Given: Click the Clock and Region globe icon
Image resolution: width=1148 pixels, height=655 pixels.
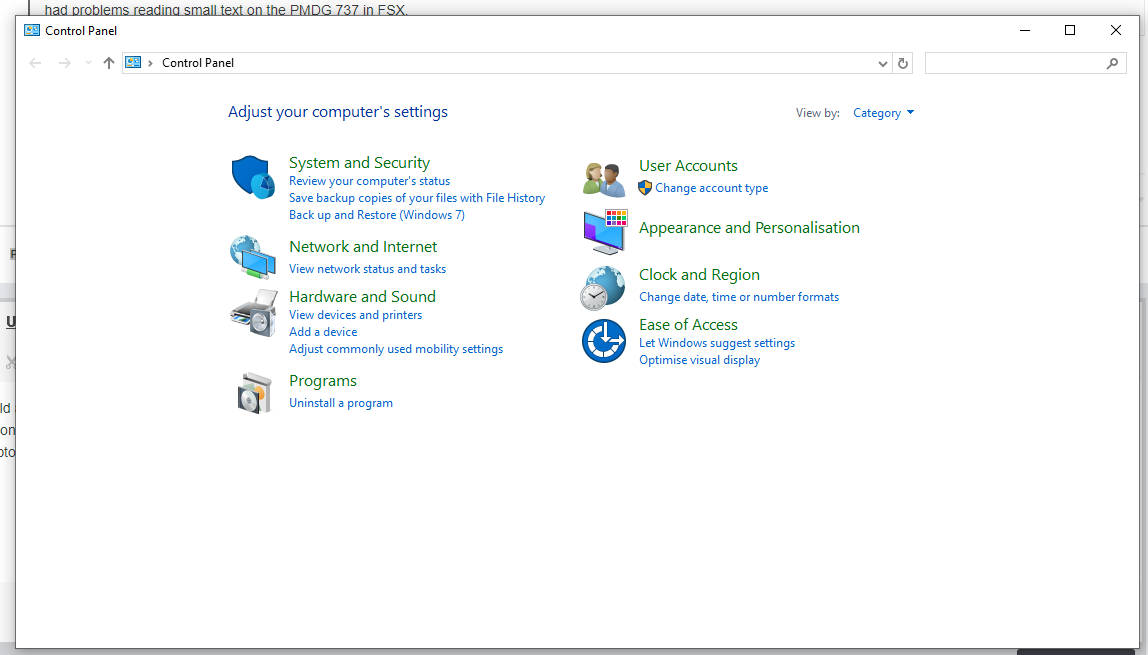Looking at the screenshot, I should (603, 288).
